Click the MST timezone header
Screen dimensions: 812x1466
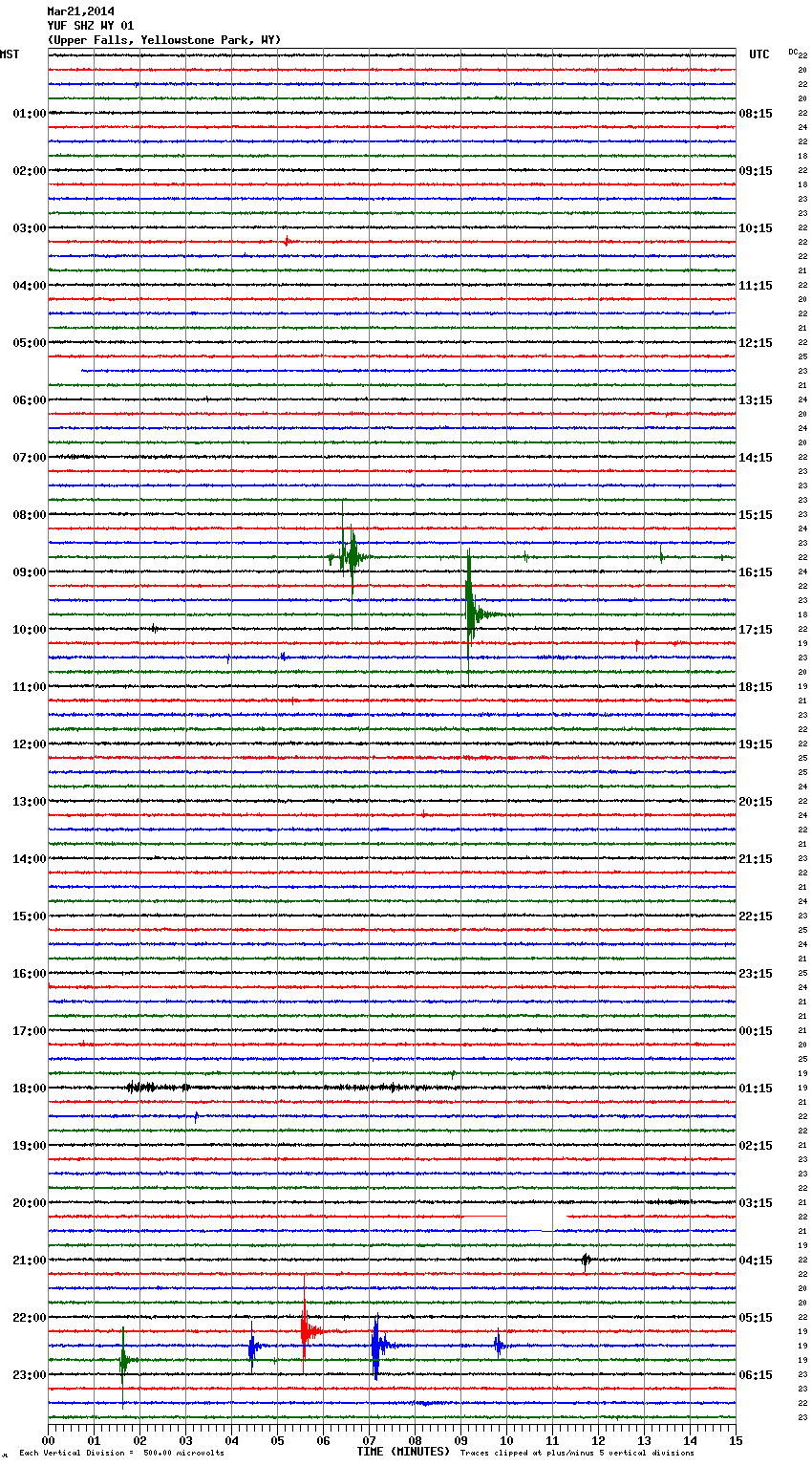pos(10,54)
